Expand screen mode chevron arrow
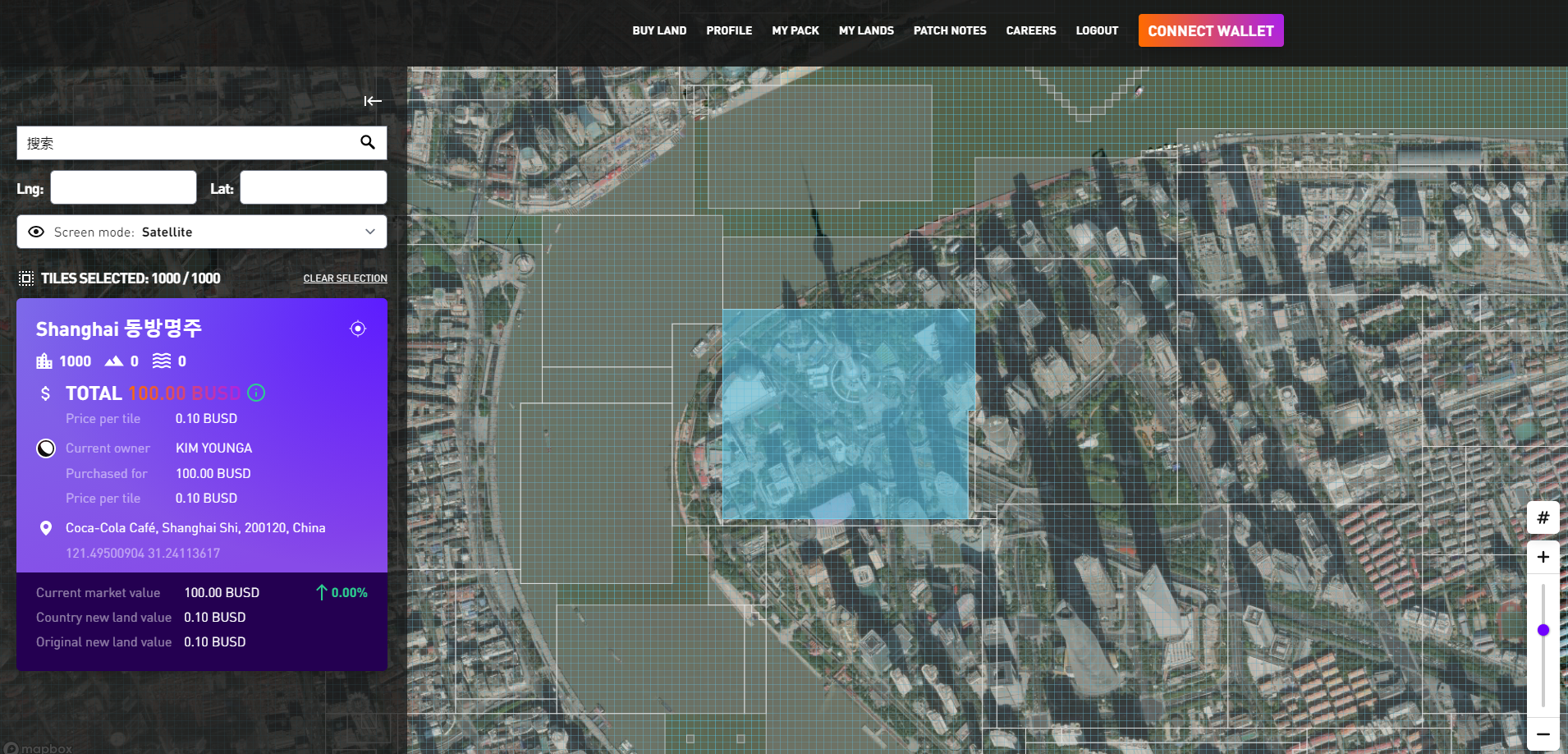 coord(370,232)
